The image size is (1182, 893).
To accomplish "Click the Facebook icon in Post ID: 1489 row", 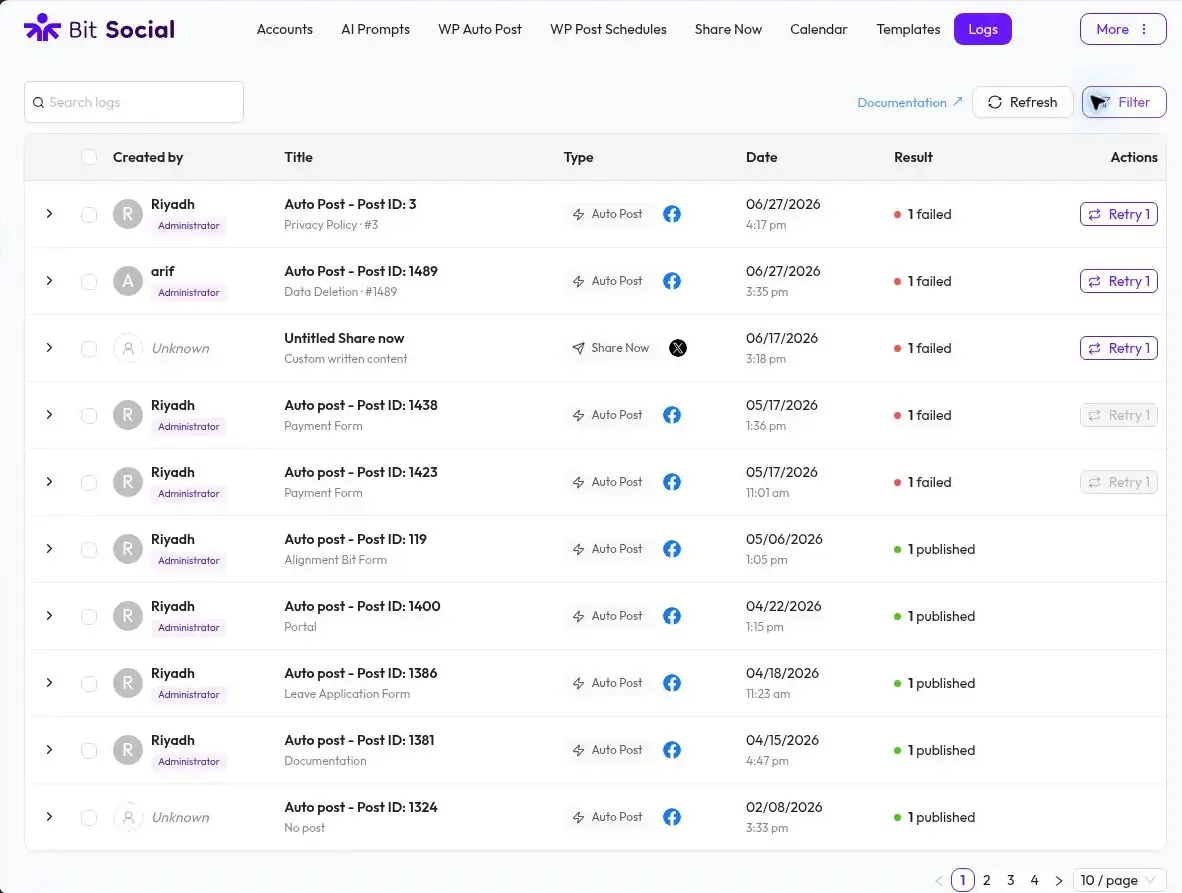I will click(x=672, y=281).
